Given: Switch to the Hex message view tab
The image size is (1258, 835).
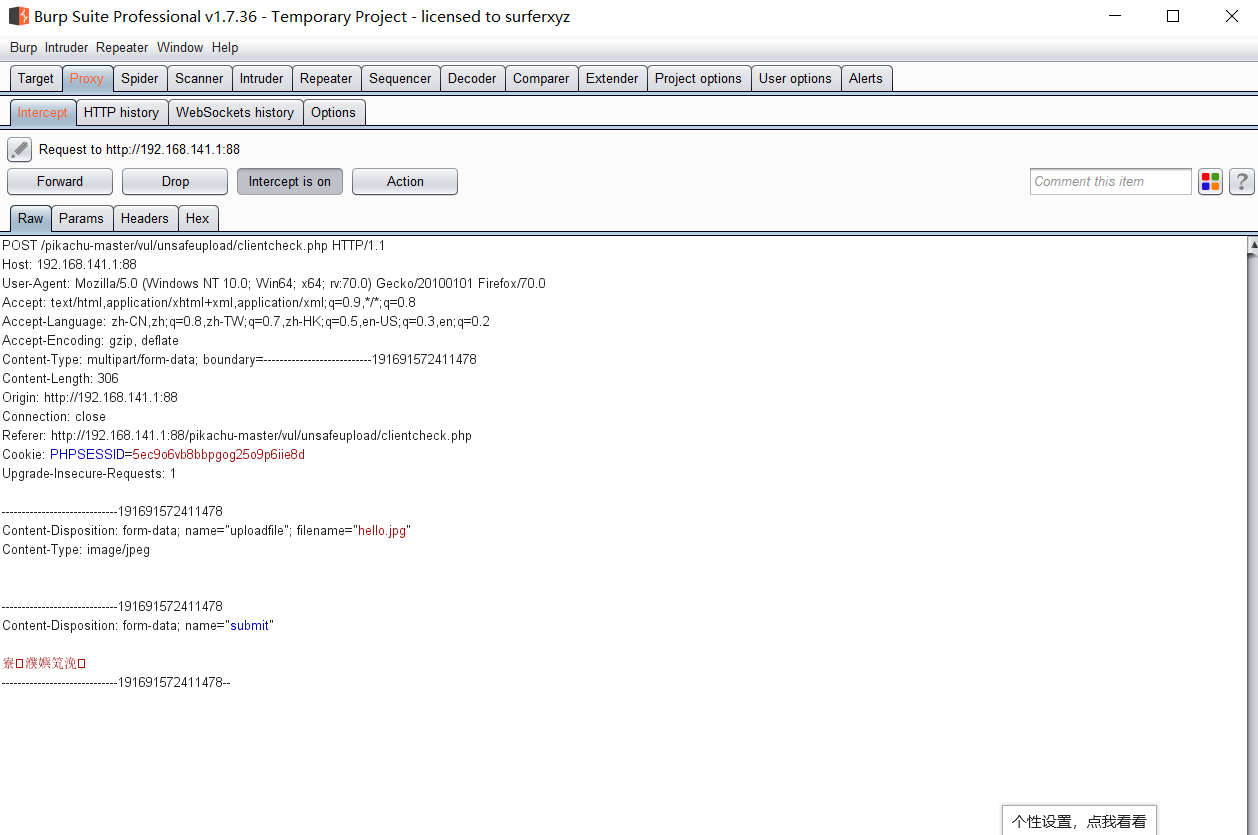Looking at the screenshot, I should [198, 218].
